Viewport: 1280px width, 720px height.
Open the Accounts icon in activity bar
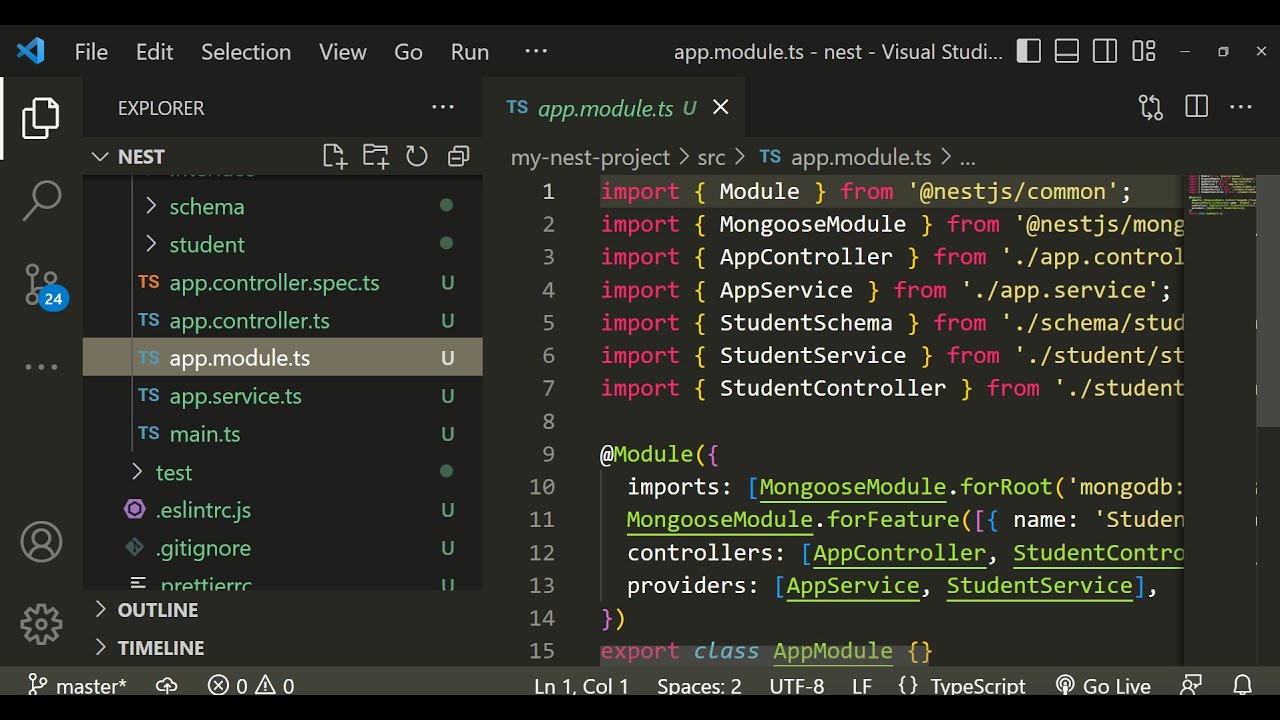point(41,542)
